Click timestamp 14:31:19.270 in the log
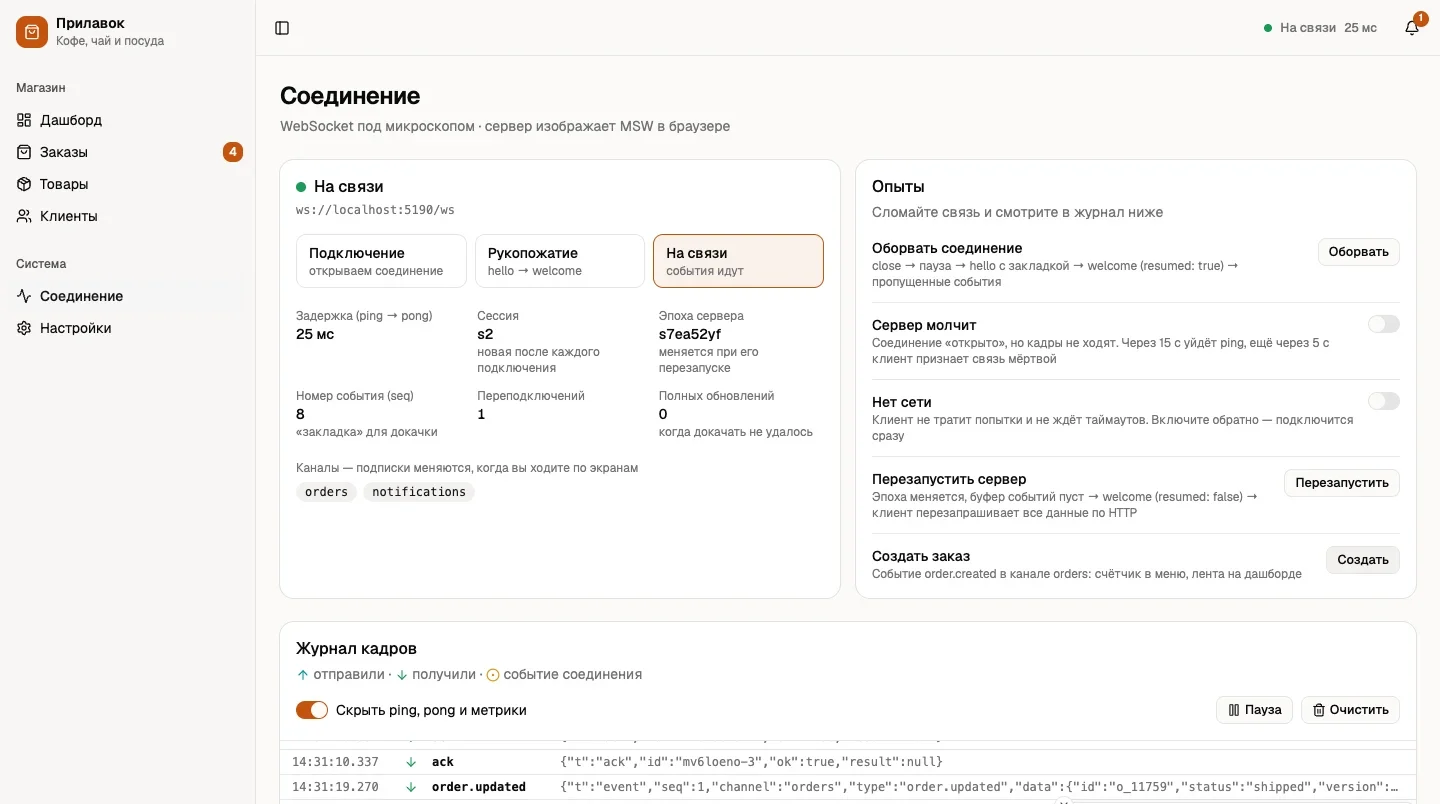The height and width of the screenshot is (804, 1440). (x=335, y=787)
